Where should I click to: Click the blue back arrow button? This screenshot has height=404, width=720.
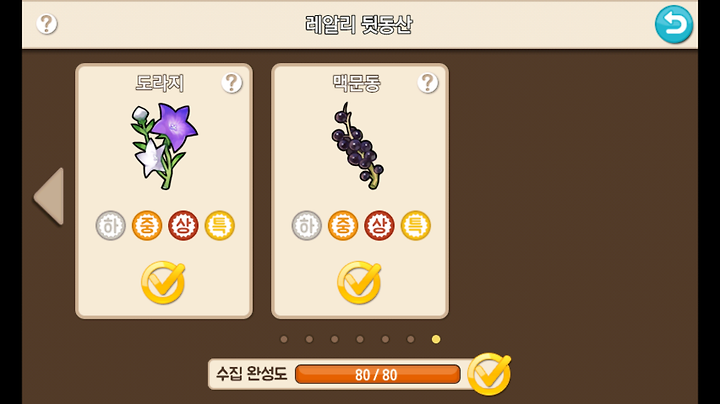pyautogui.click(x=674, y=24)
